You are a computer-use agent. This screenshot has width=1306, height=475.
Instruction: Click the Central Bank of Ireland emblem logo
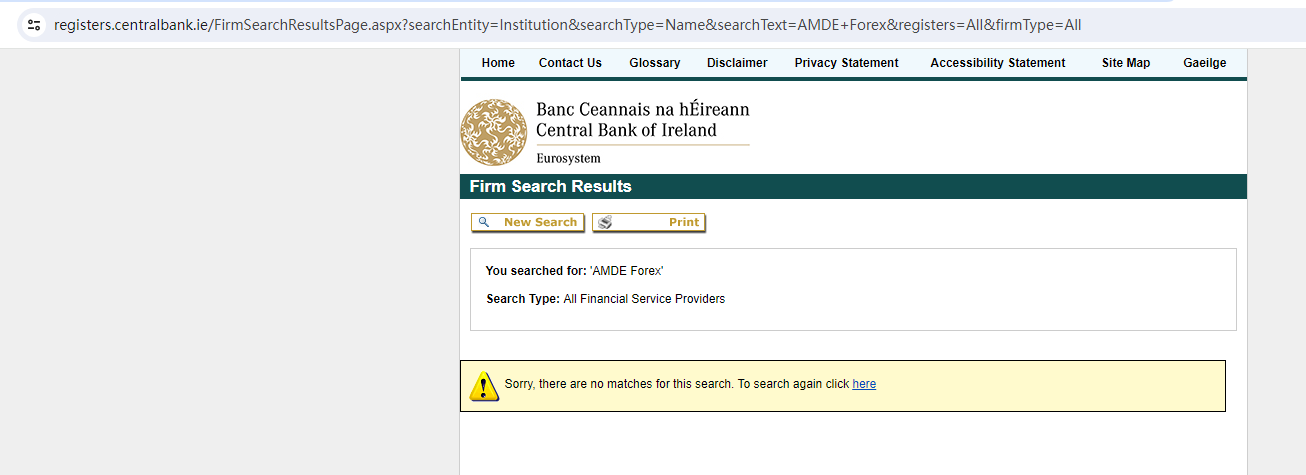click(x=493, y=132)
